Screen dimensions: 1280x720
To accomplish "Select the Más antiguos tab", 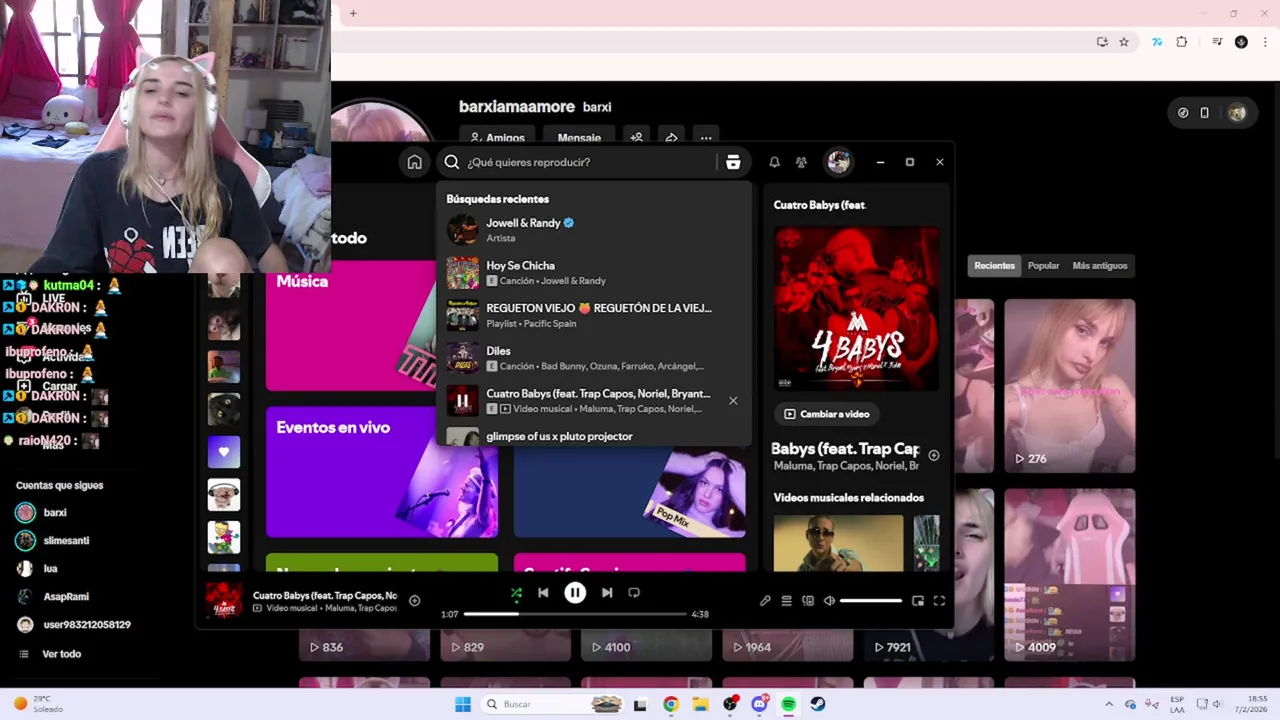I will (1099, 266).
